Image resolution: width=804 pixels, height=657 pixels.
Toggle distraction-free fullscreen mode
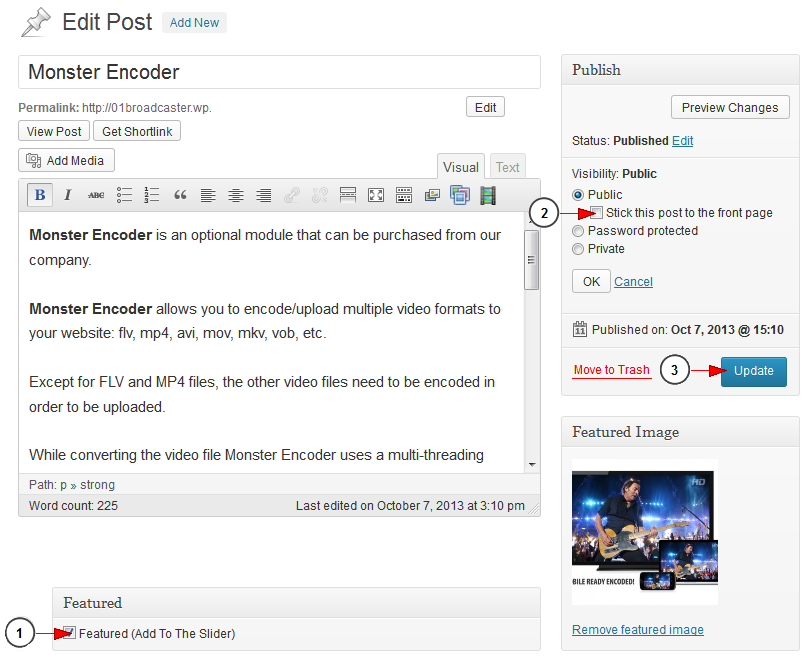(376, 195)
